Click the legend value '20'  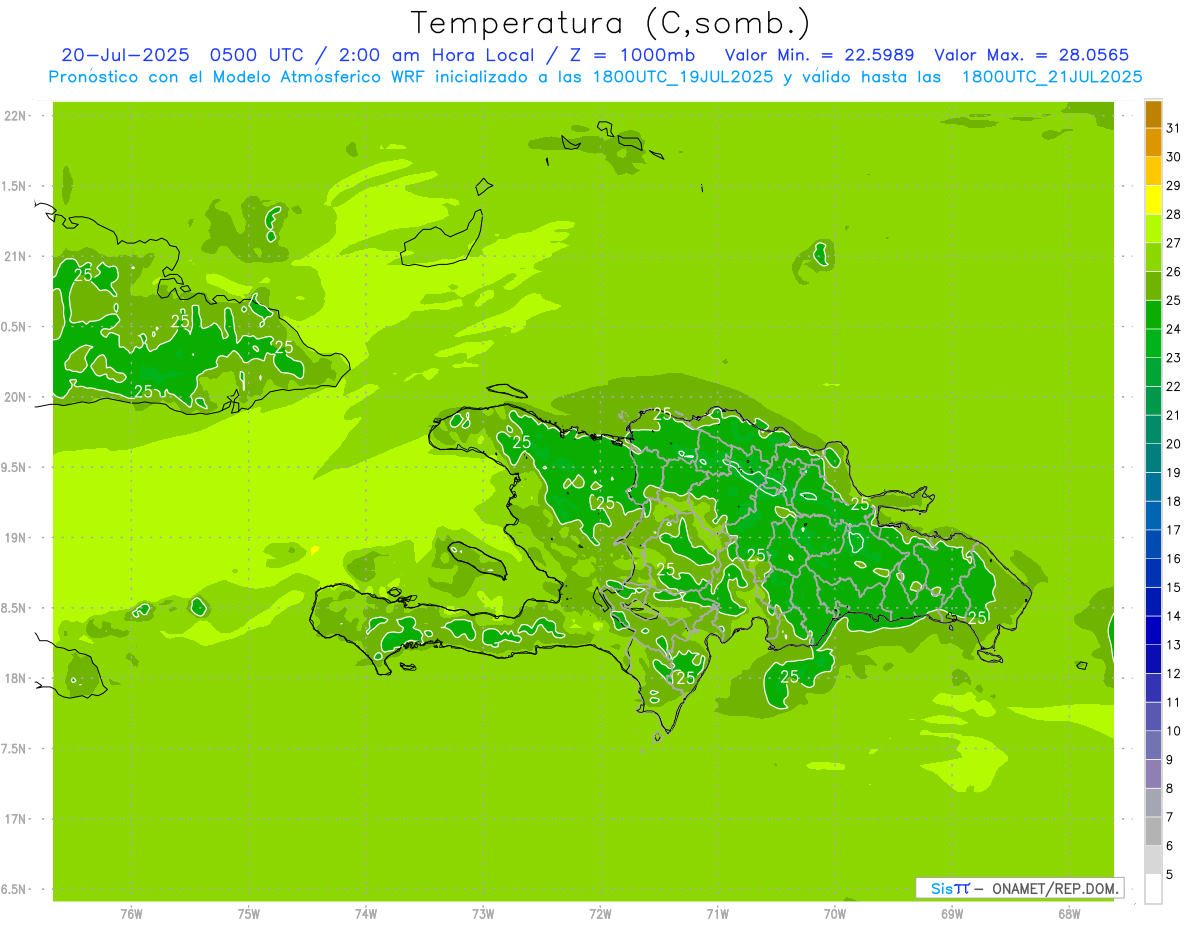click(1174, 444)
